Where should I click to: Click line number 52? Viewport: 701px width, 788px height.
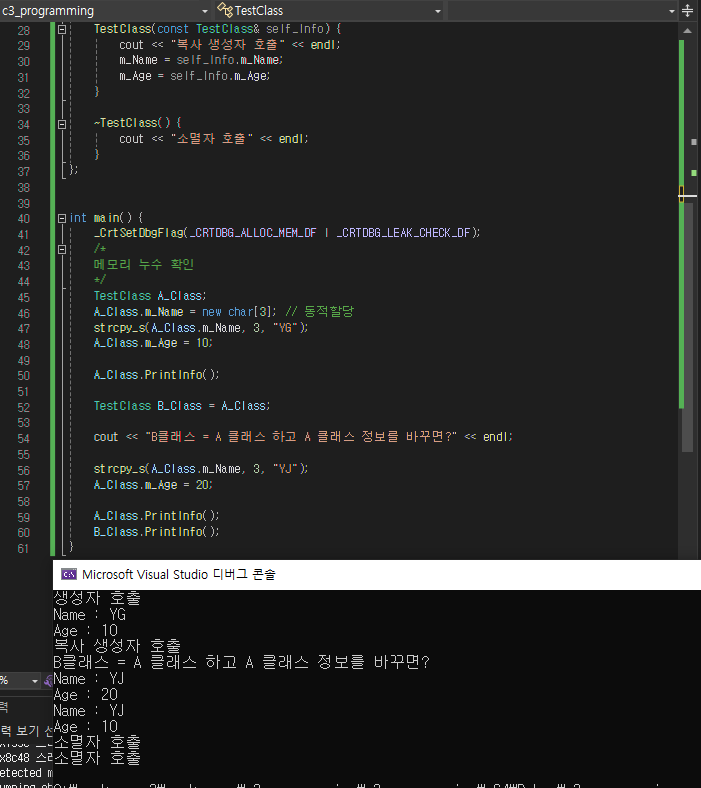pyautogui.click(x=24, y=408)
